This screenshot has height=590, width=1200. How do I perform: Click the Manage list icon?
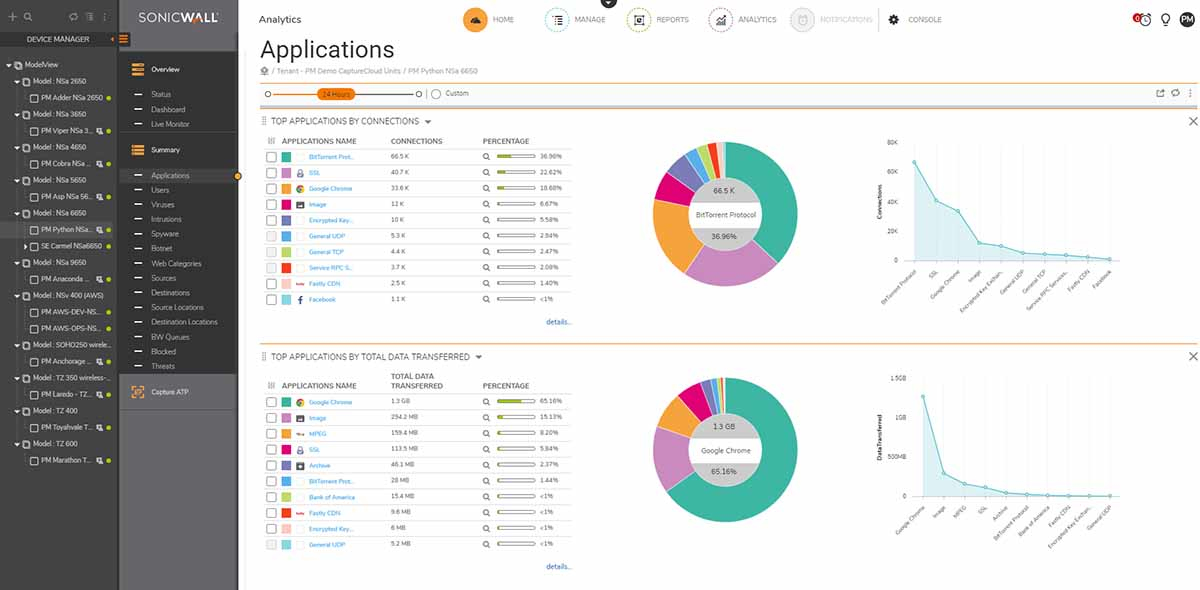click(x=557, y=20)
